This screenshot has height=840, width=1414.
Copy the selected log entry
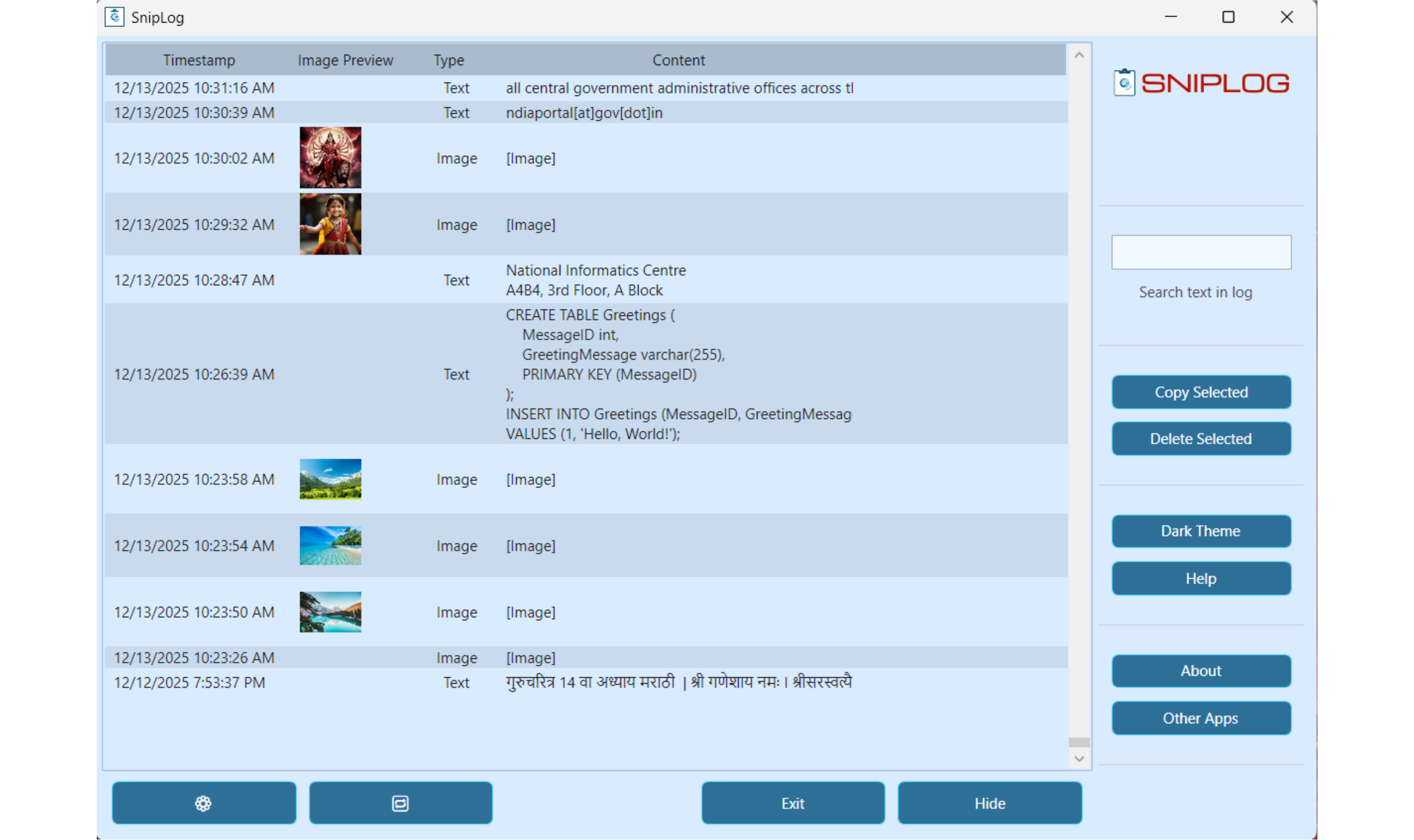coord(1201,392)
